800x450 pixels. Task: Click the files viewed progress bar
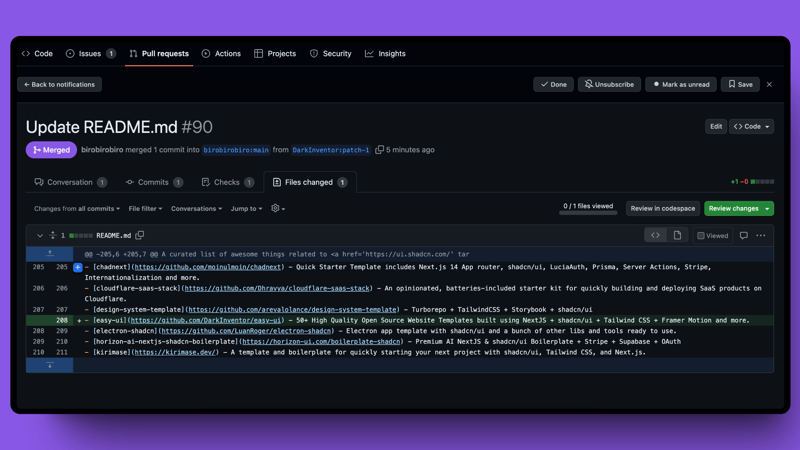pyautogui.click(x=588, y=213)
